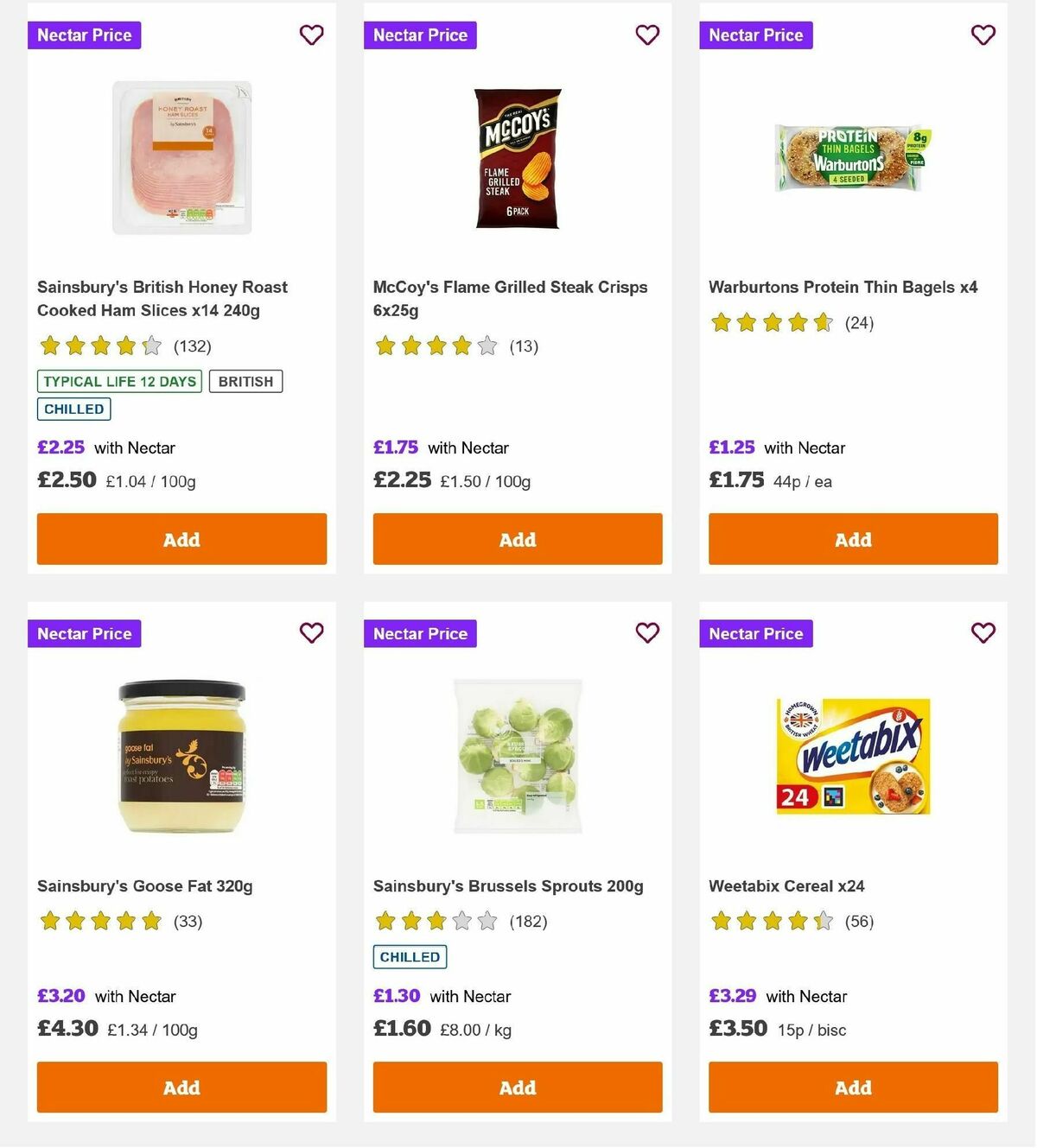This screenshot has height=1148, width=1037.
Task: Click the Nectar Price badge on ham slices
Action: pyautogui.click(x=84, y=35)
